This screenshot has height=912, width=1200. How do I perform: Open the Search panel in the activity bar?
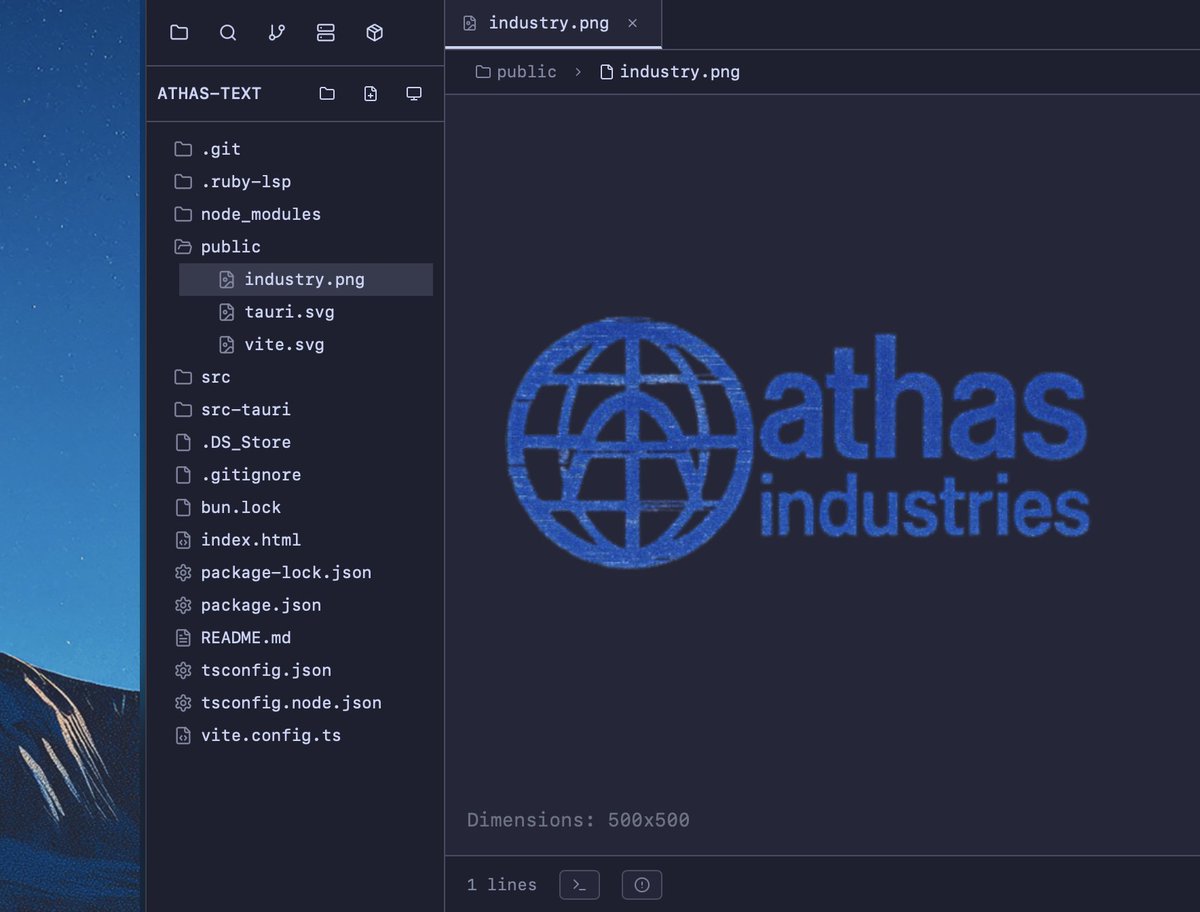click(x=228, y=32)
